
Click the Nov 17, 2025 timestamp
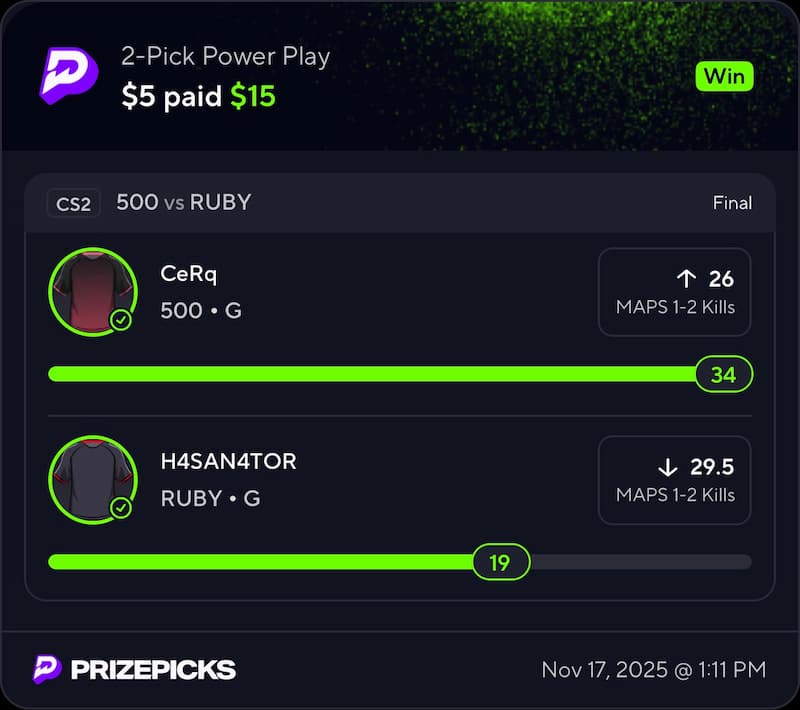click(x=654, y=669)
